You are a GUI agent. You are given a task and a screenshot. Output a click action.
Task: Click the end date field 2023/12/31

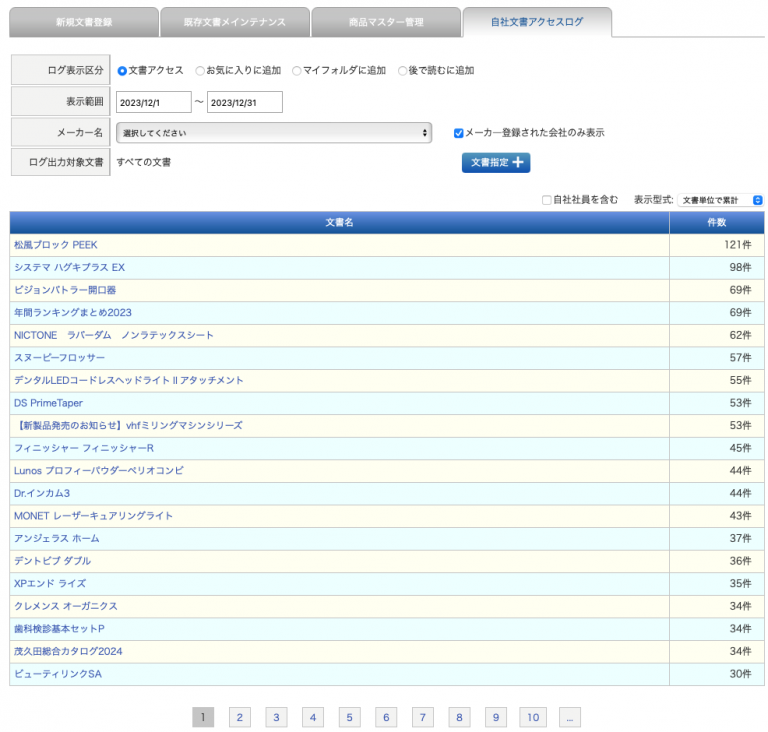tap(244, 102)
